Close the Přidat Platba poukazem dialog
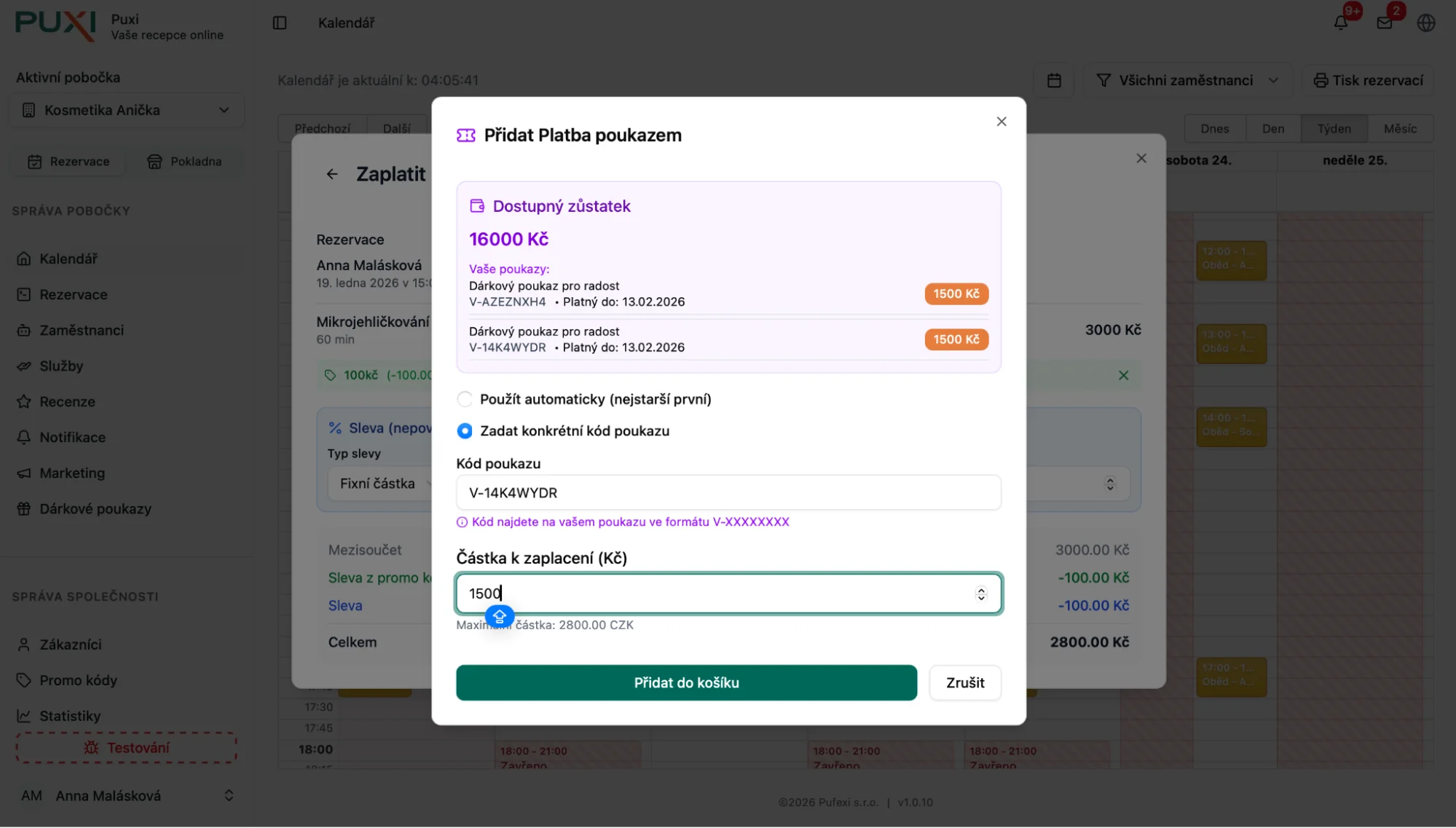Image resolution: width=1456 pixels, height=828 pixels. pyautogui.click(x=1002, y=122)
